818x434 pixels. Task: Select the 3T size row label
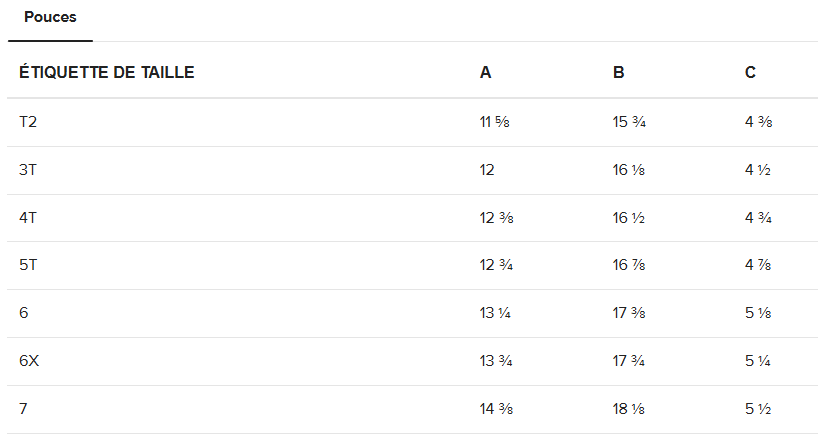pos(28,170)
